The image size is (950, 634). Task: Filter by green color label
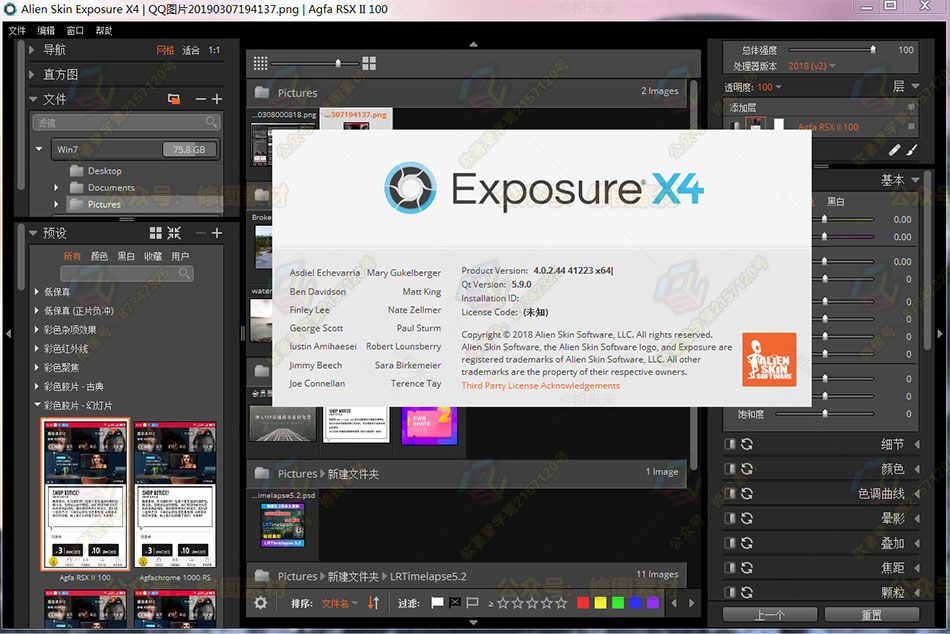click(618, 603)
